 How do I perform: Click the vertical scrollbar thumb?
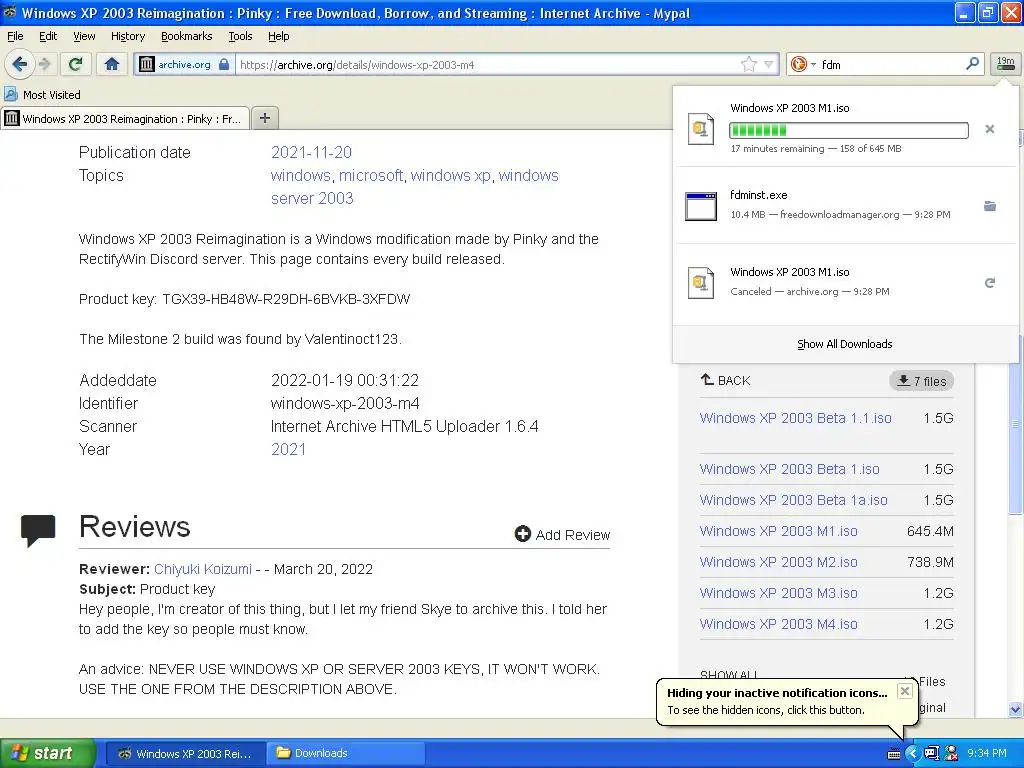pos(1016,424)
